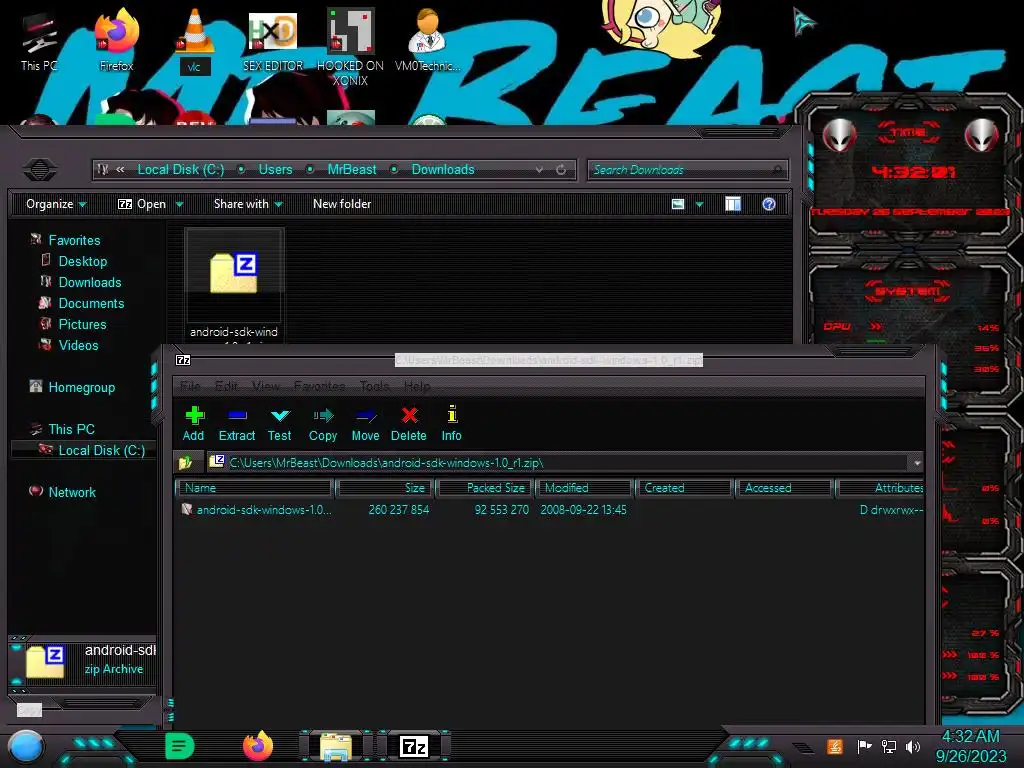This screenshot has width=1024, height=768.
Task: Click the 92 553 270 packed size value
Action: [x=502, y=509]
